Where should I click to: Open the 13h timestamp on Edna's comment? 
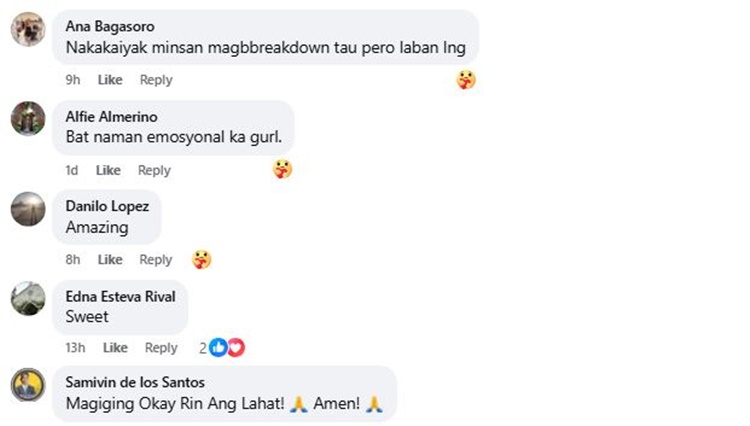[x=75, y=348]
